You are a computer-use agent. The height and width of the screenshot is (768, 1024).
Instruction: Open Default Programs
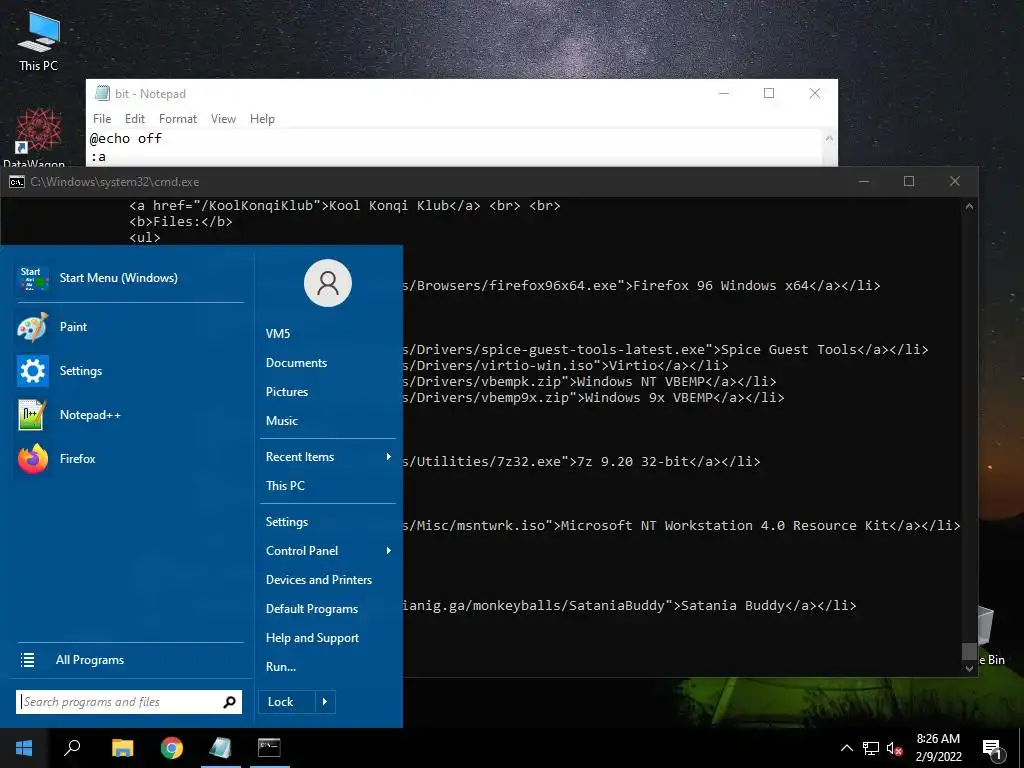coord(328,609)
